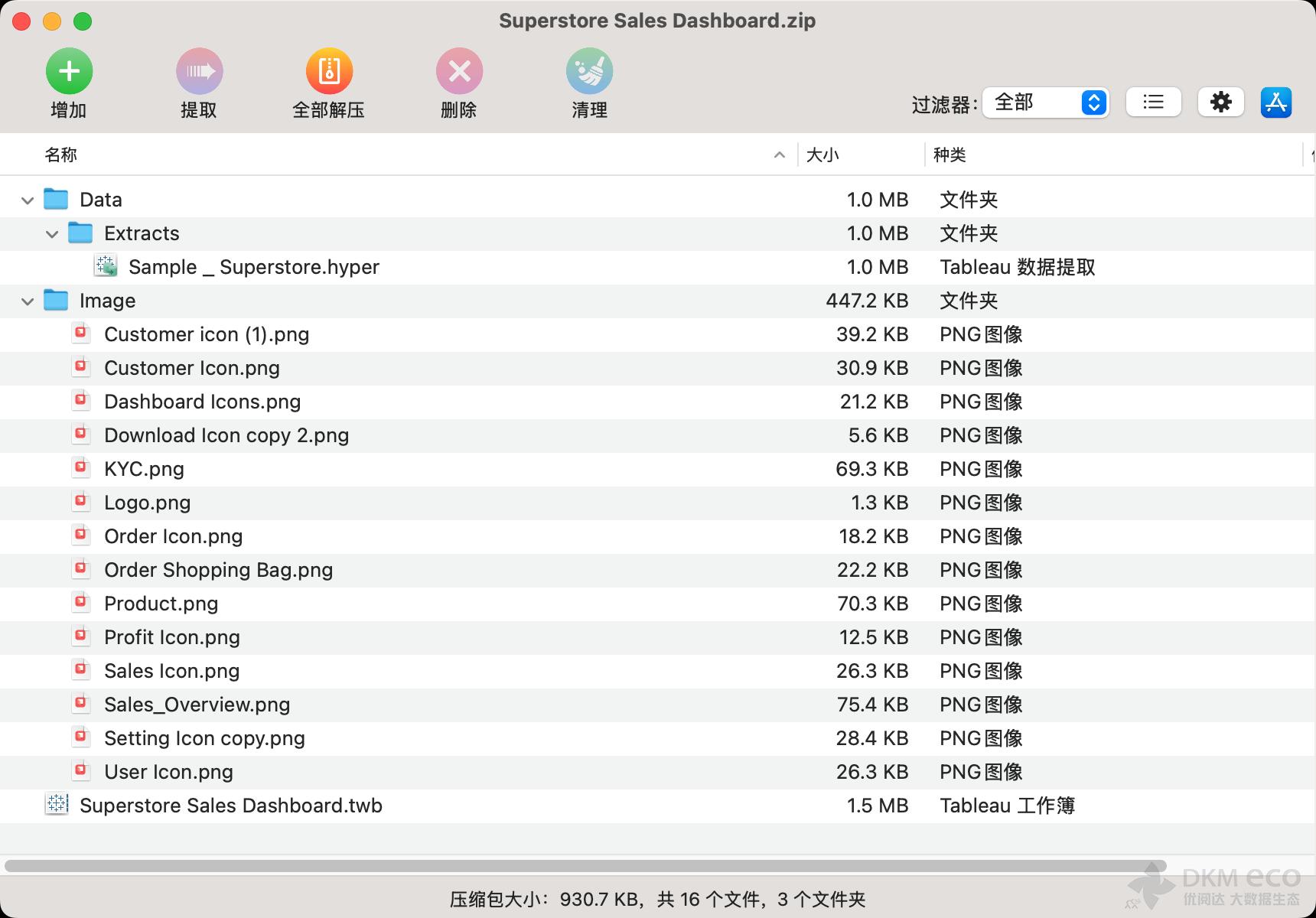Screen dimensions: 1316x918
Task: Click the file name Order Shopping Bag.png
Action: (x=219, y=570)
